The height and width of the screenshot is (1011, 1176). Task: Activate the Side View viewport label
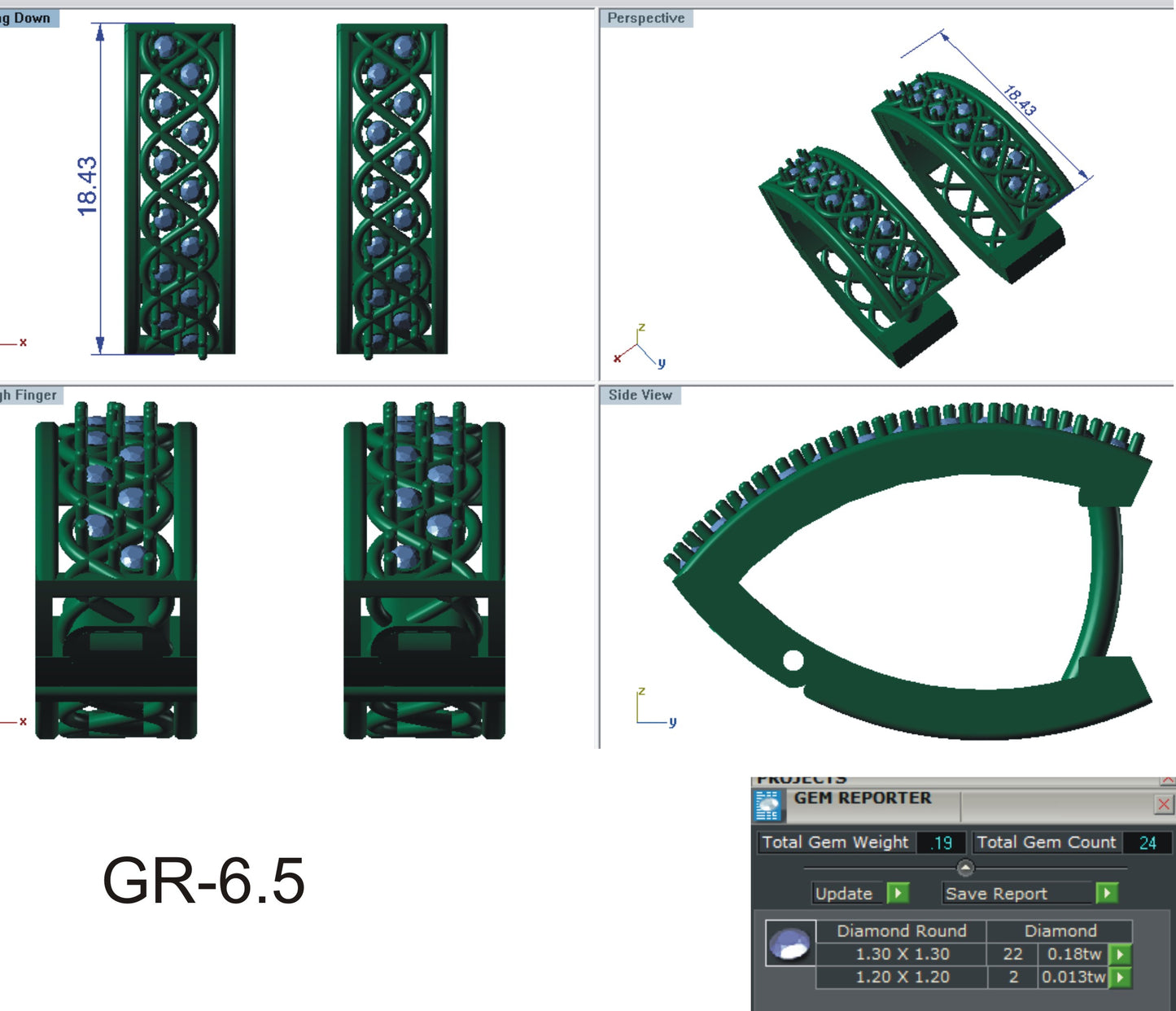pos(640,395)
